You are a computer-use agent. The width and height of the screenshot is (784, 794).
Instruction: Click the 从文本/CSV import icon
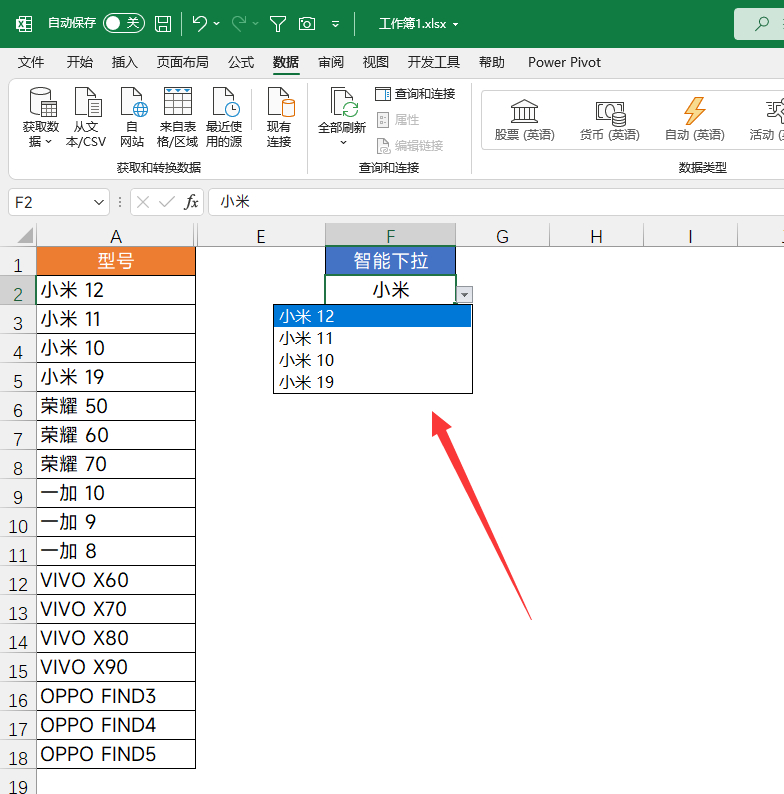tap(86, 117)
